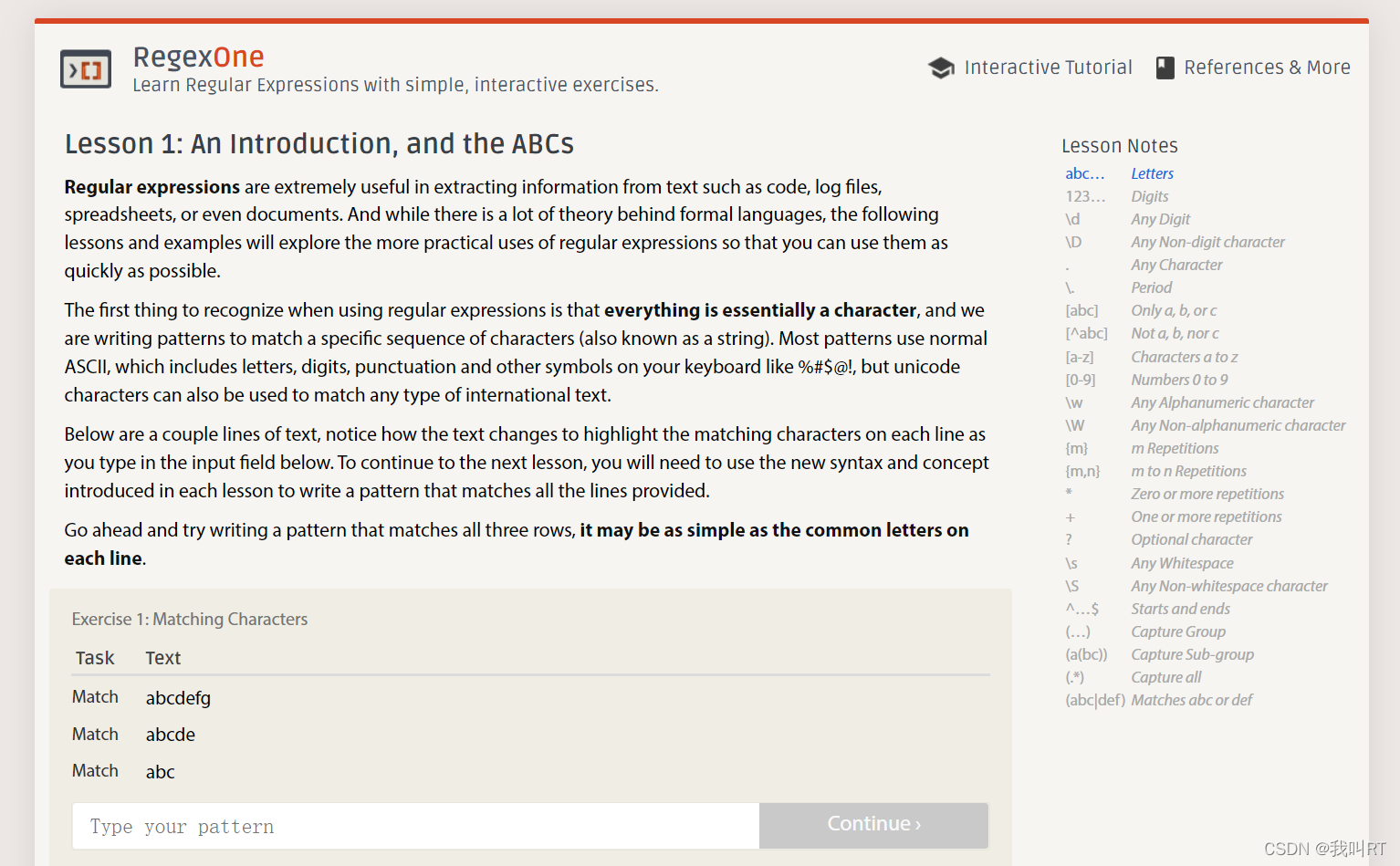Open the Capture all lesson note
Screen dimensions: 1400x866
coord(1165,677)
